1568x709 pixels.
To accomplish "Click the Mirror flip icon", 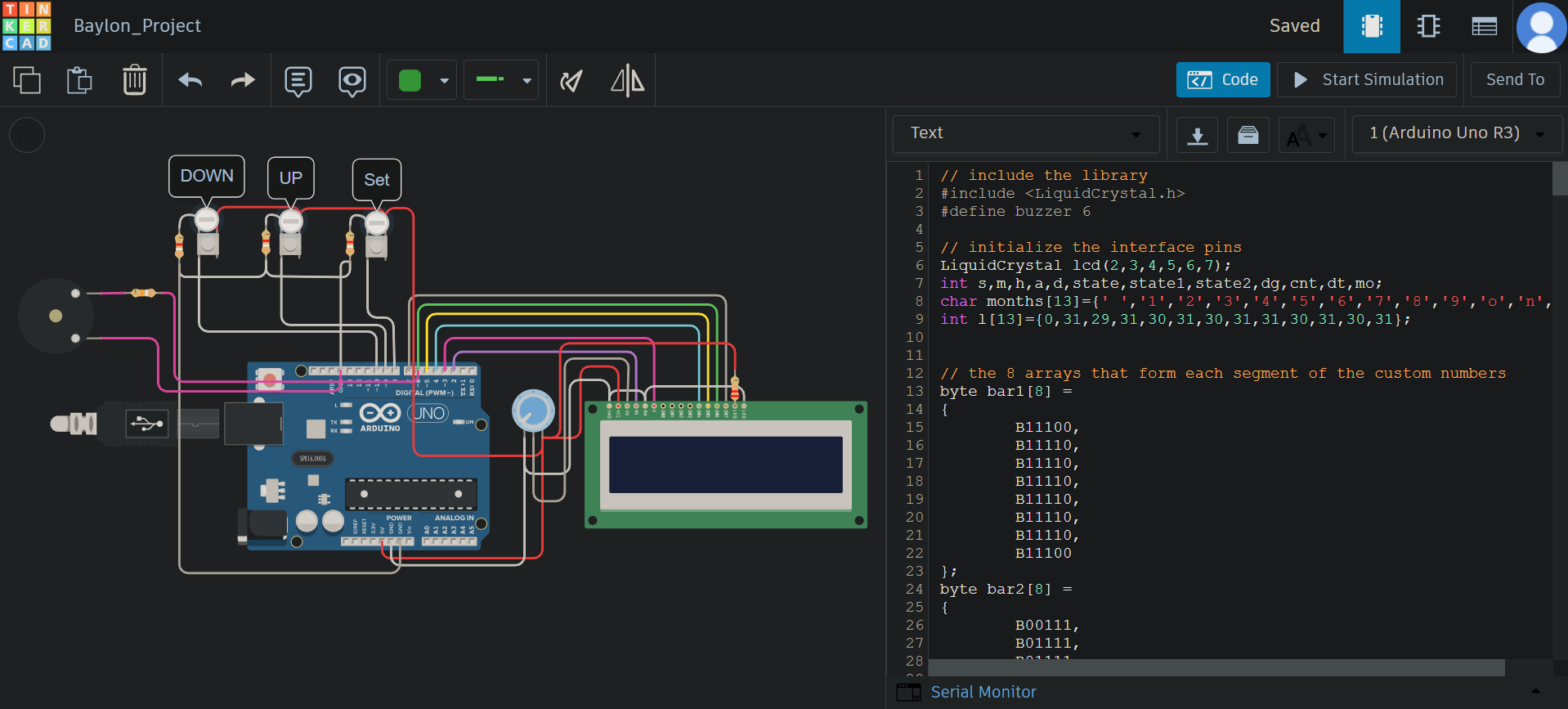I will 627,80.
